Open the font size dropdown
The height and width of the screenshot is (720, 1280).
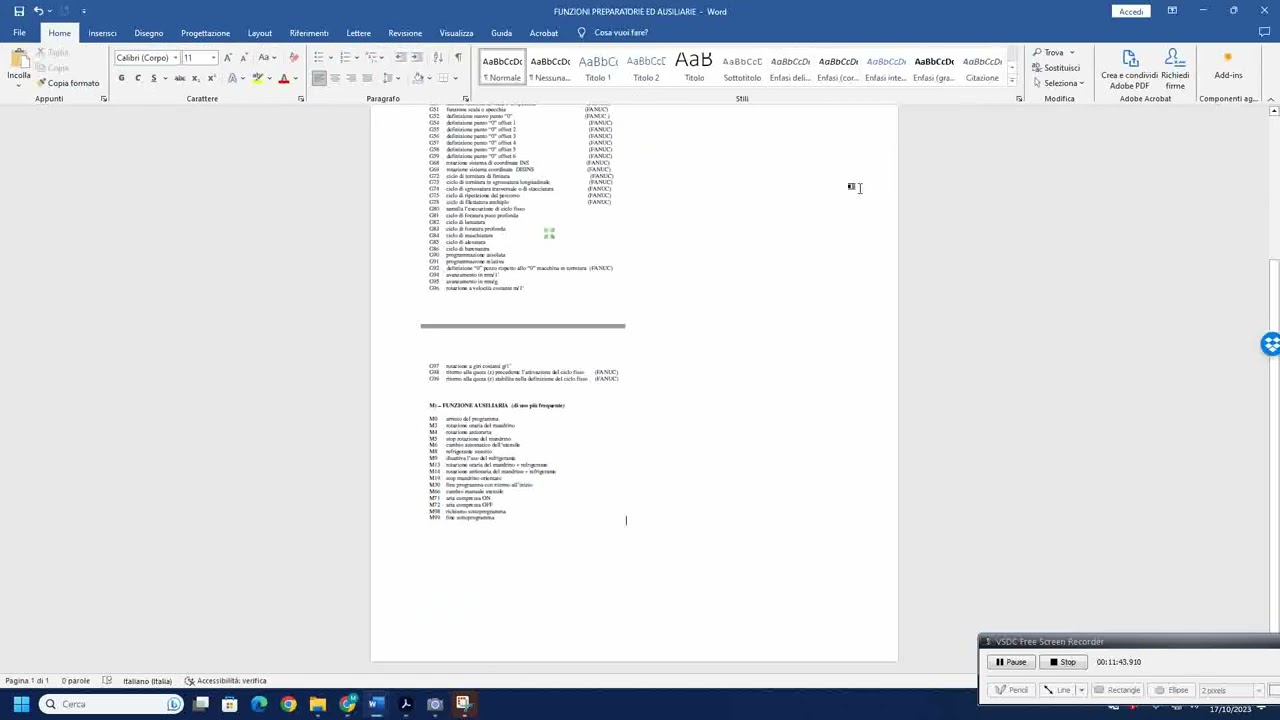[x=213, y=58]
